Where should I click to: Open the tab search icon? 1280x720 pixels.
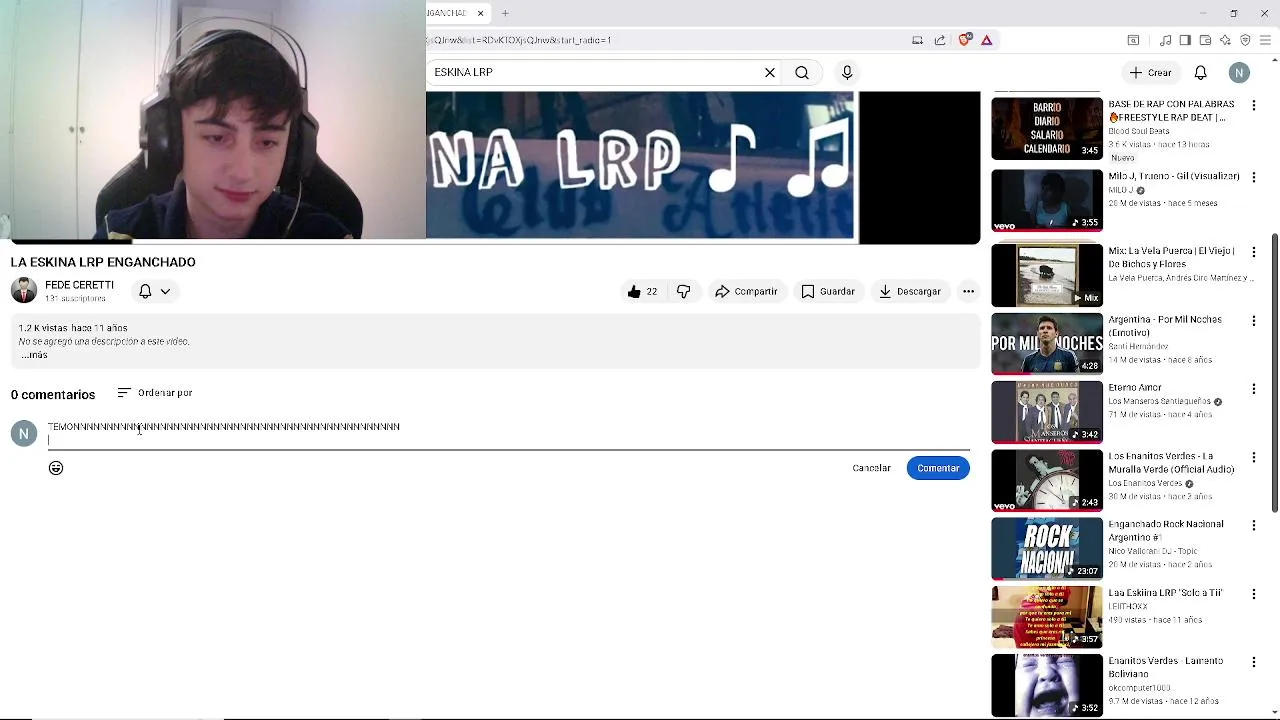(x=1133, y=40)
